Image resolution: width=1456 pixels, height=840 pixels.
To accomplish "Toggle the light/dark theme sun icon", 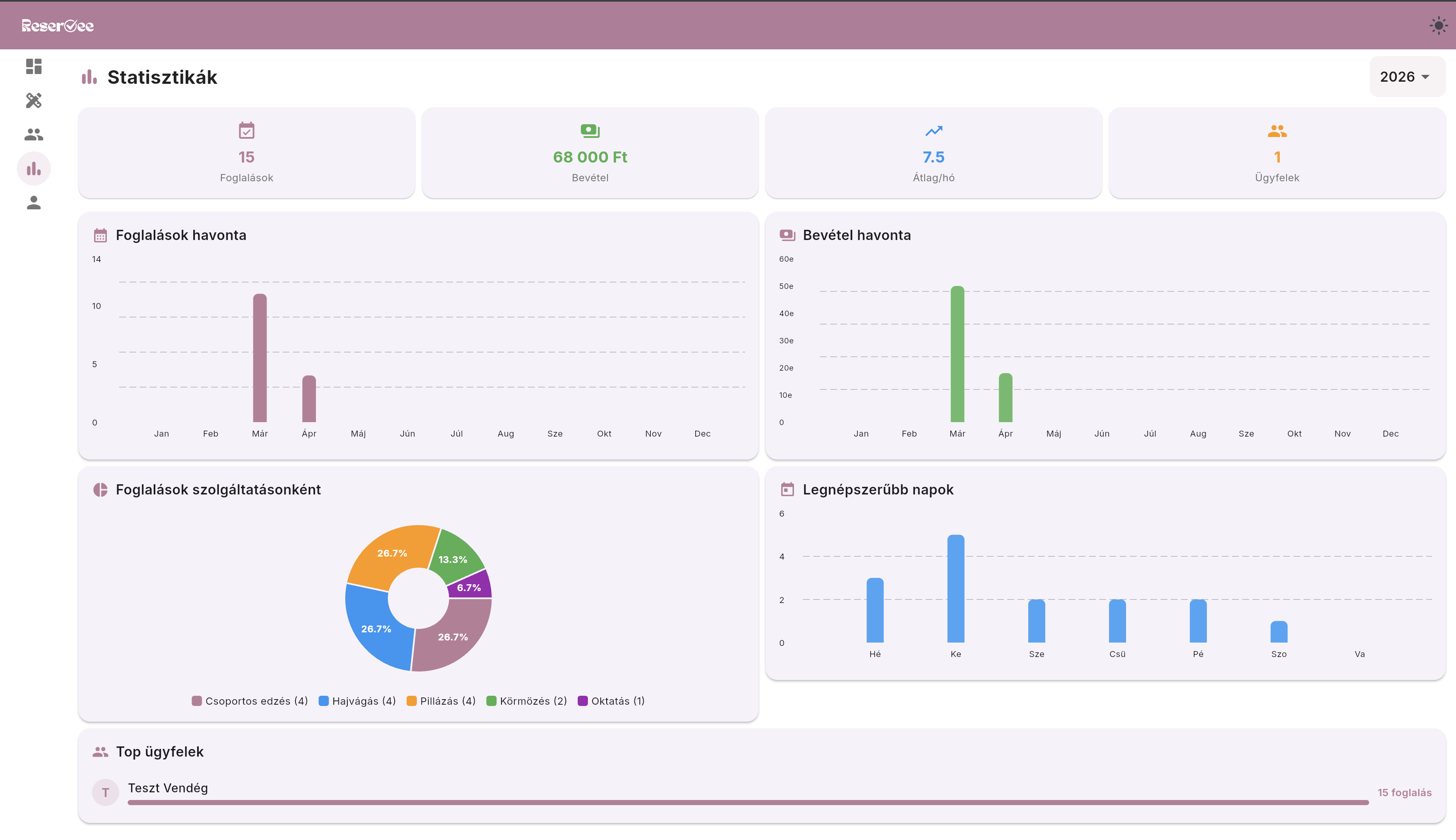I will click(1438, 26).
